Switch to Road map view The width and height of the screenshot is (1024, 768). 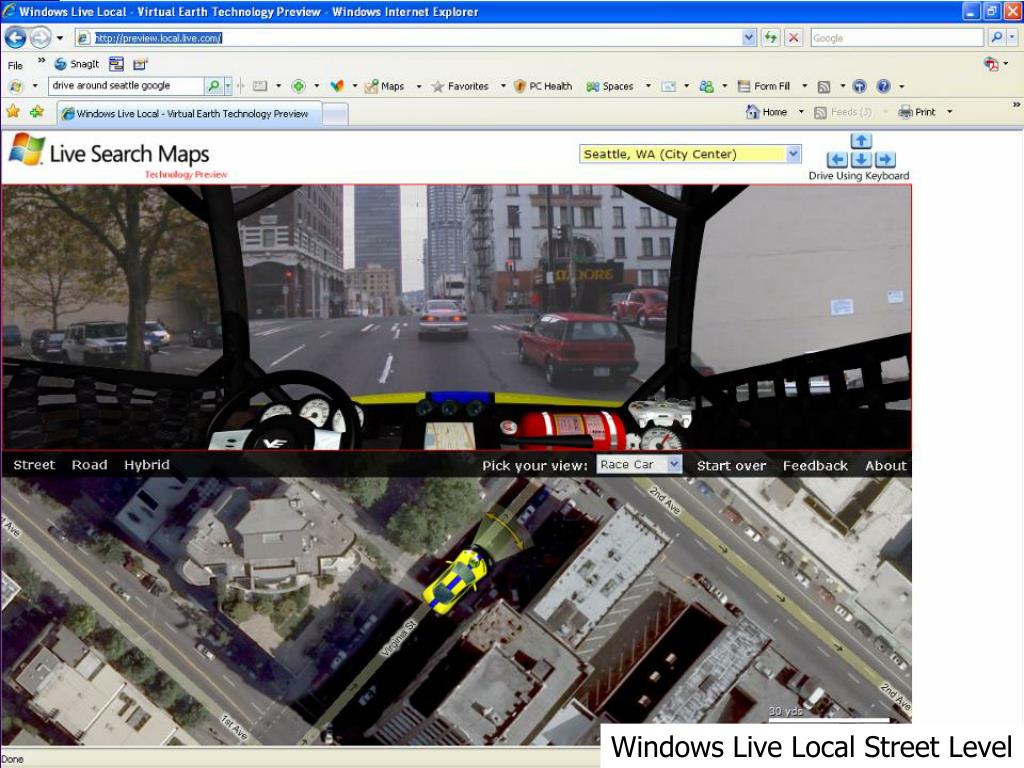pos(89,465)
